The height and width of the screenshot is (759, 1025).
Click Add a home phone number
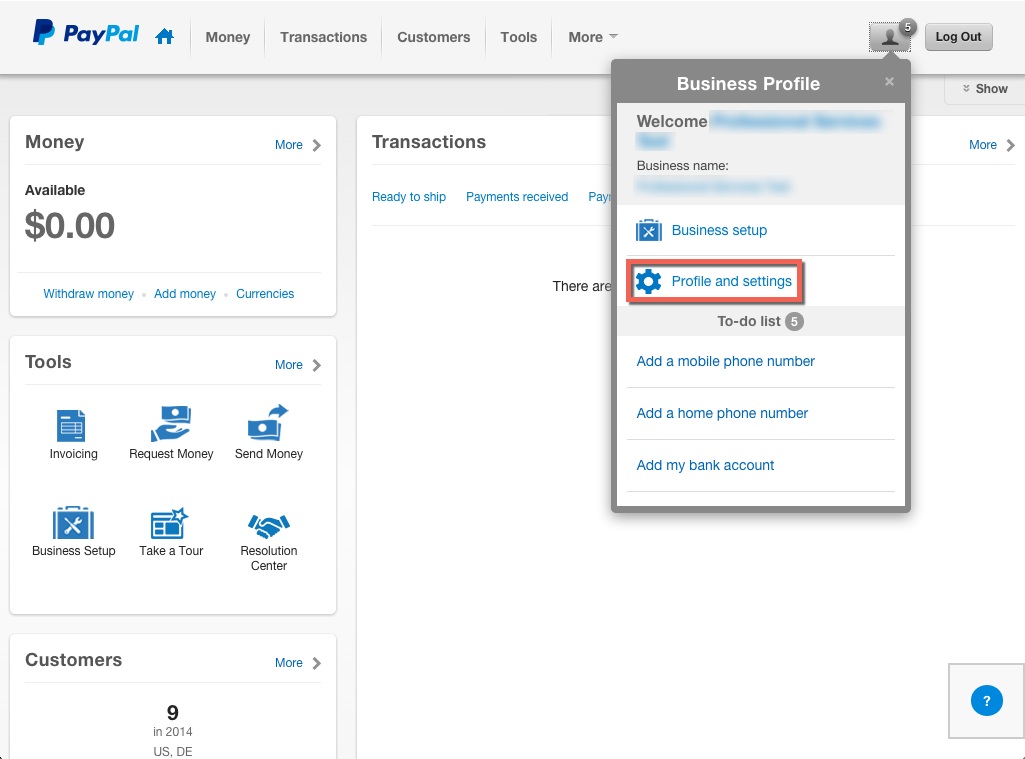coord(722,413)
